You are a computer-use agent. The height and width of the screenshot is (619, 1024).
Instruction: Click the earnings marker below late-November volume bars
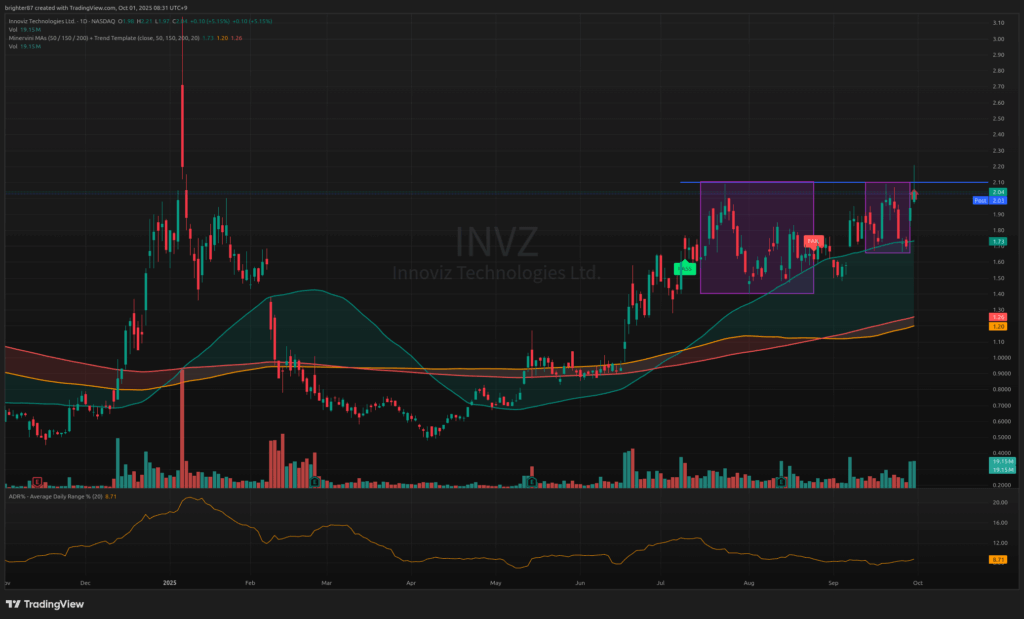(x=37, y=482)
